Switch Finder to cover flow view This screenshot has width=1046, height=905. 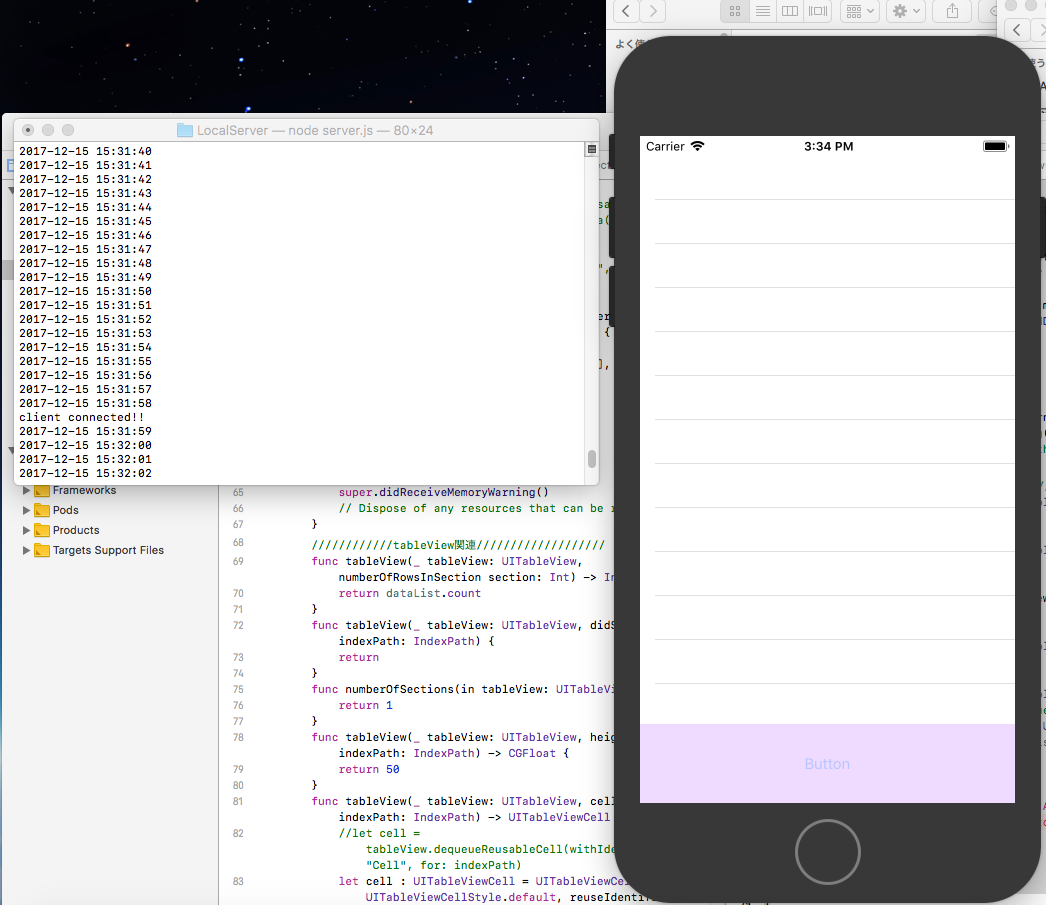[x=818, y=11]
